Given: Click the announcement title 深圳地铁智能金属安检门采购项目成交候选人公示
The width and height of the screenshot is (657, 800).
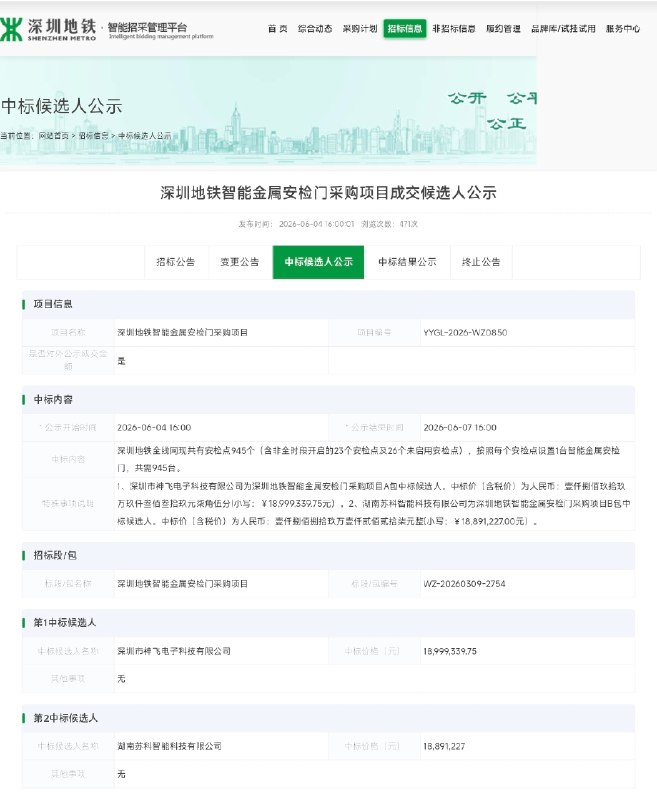Looking at the screenshot, I should click(328, 192).
